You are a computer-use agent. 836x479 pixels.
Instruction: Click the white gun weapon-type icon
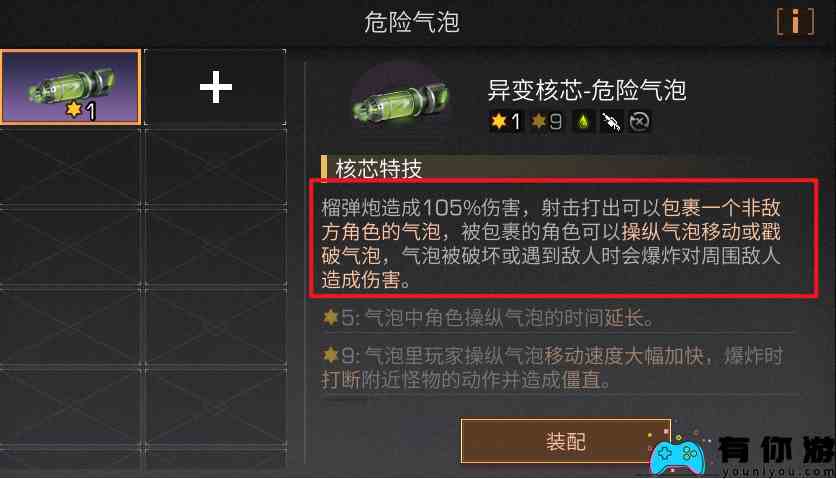pos(611,122)
